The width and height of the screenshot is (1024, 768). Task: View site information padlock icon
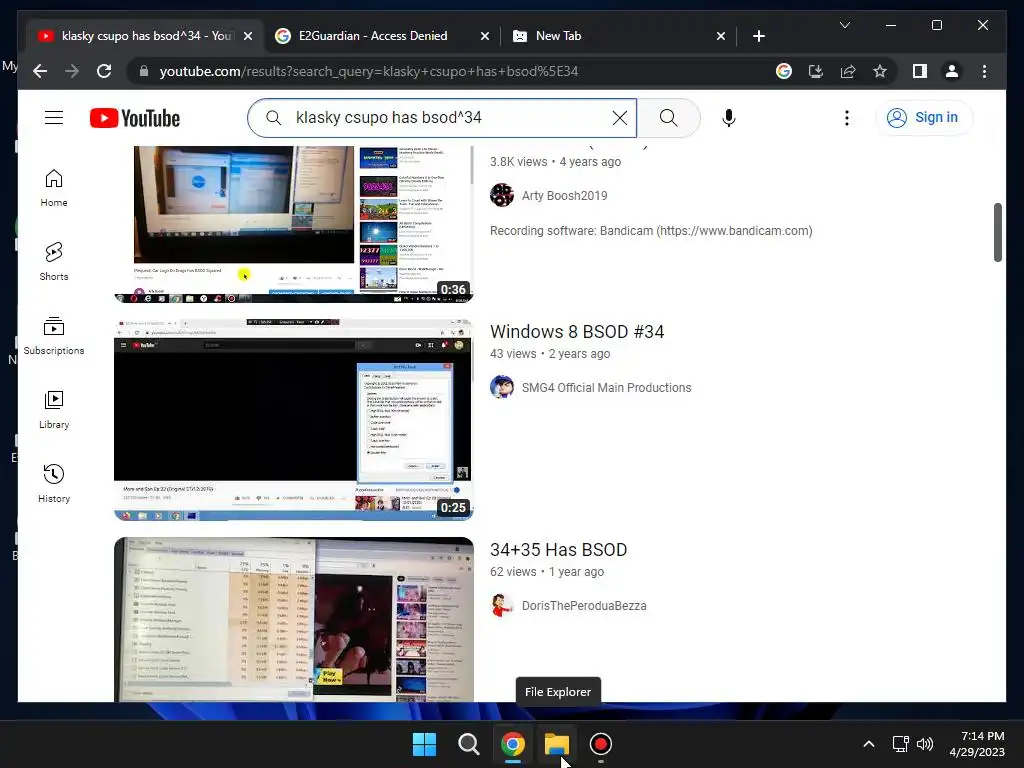144,71
